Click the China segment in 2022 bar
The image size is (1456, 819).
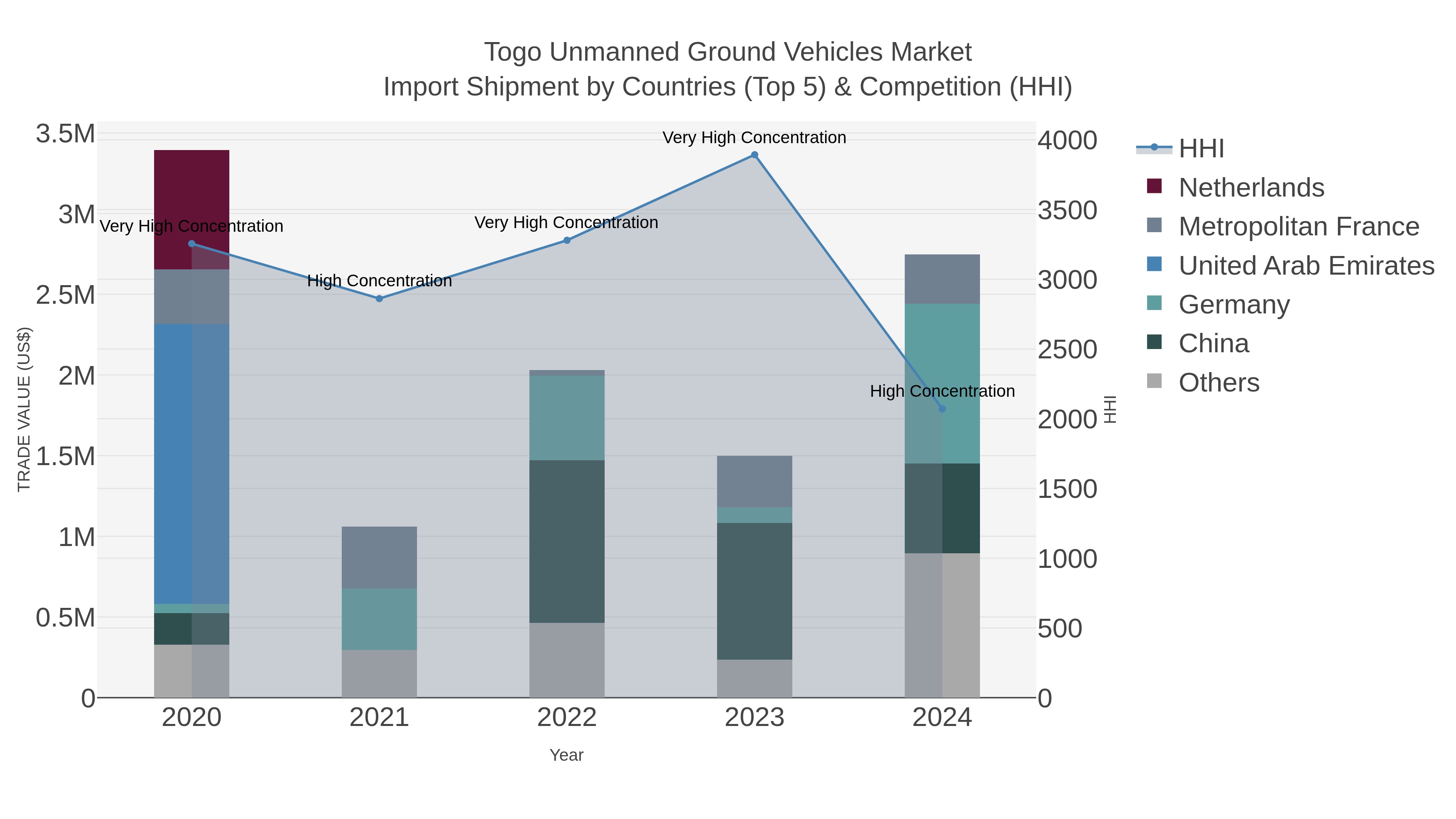[x=567, y=542]
